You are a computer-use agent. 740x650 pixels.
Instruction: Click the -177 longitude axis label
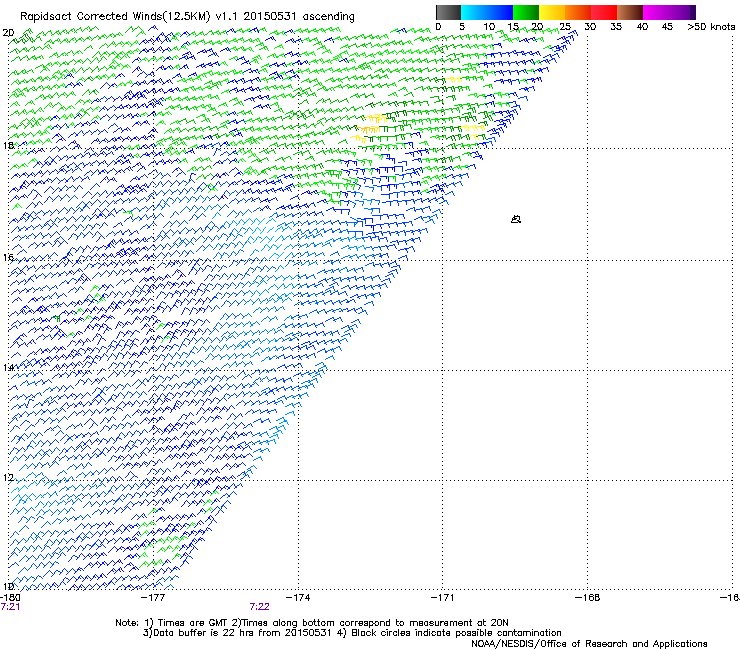153,597
